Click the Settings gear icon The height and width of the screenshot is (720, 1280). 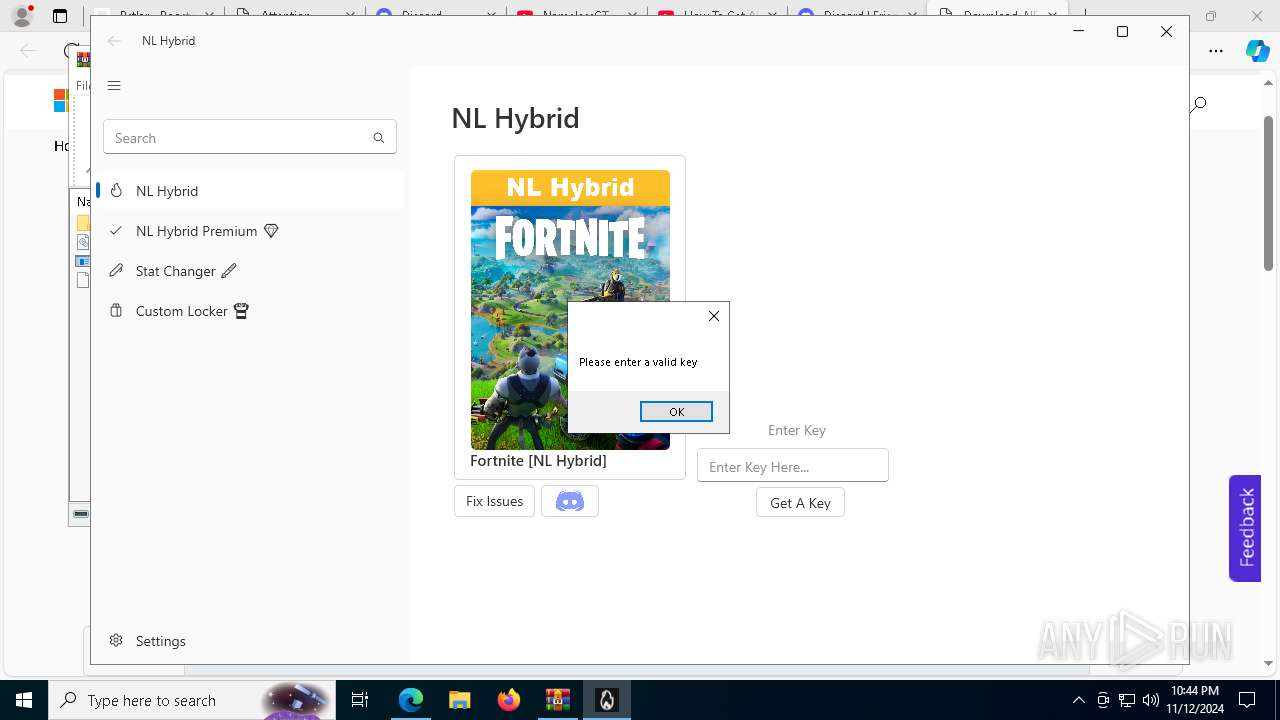116,641
